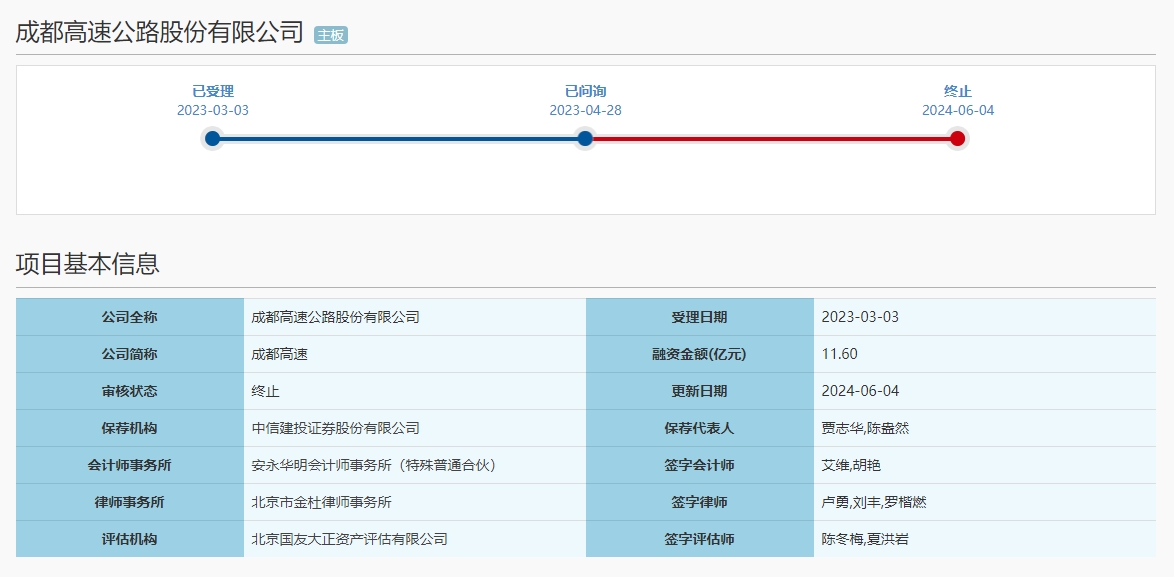Click the date 2024-06-04 under timeline 终止
This screenshot has width=1174, height=577.
coord(958,111)
